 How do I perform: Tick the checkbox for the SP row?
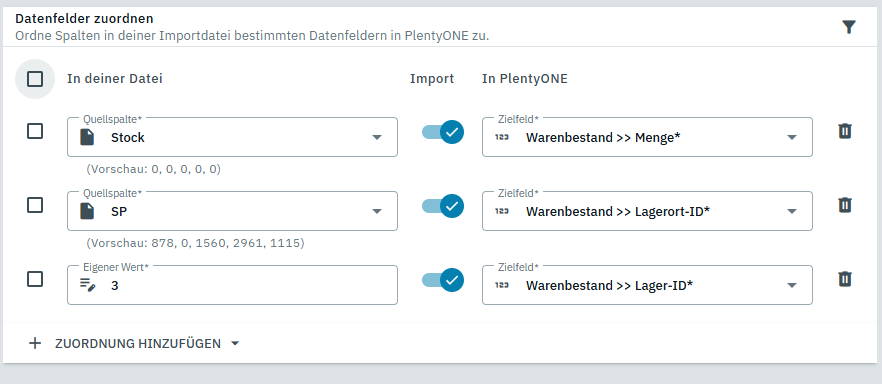coord(35,205)
